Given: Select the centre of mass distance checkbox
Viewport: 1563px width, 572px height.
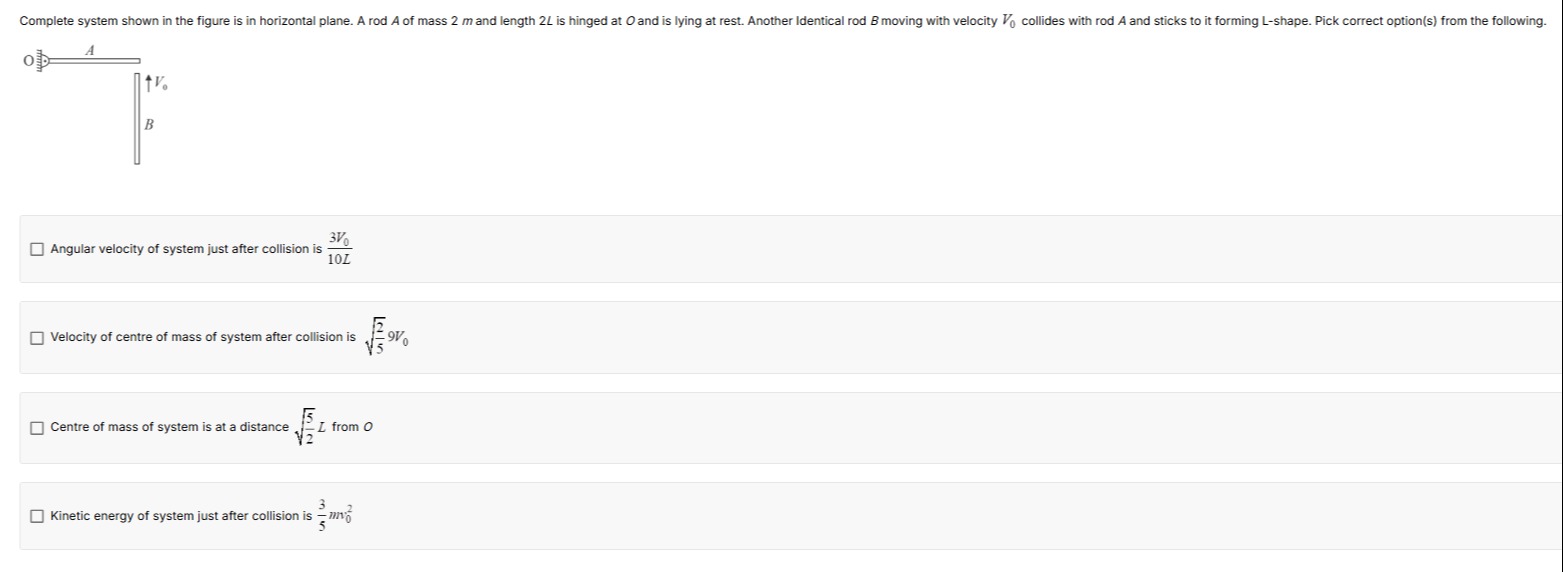Looking at the screenshot, I should tap(37, 428).
